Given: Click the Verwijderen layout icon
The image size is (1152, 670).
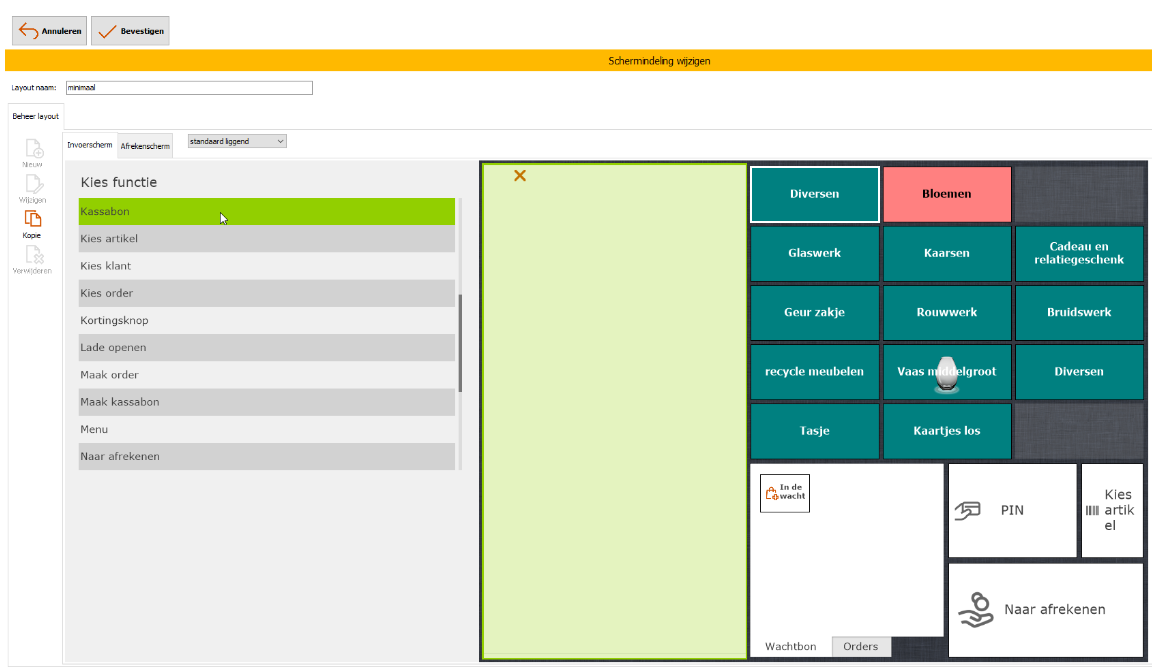Looking at the screenshot, I should click(x=33, y=255).
